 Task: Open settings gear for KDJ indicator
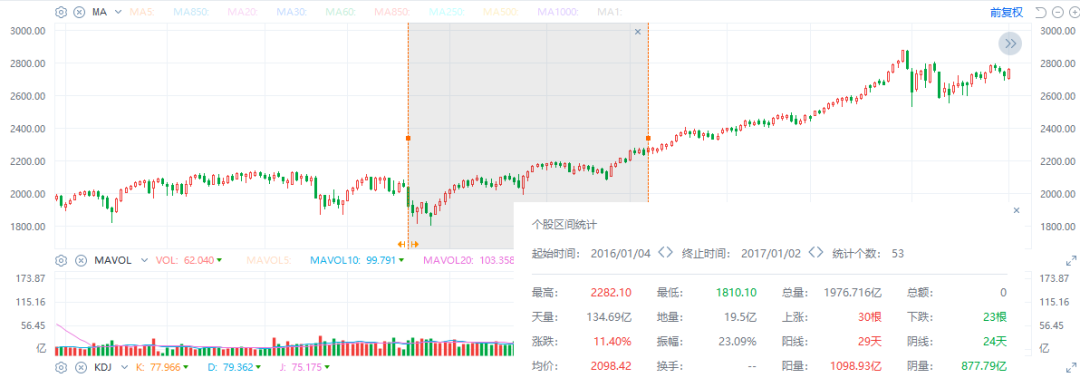coord(61,367)
